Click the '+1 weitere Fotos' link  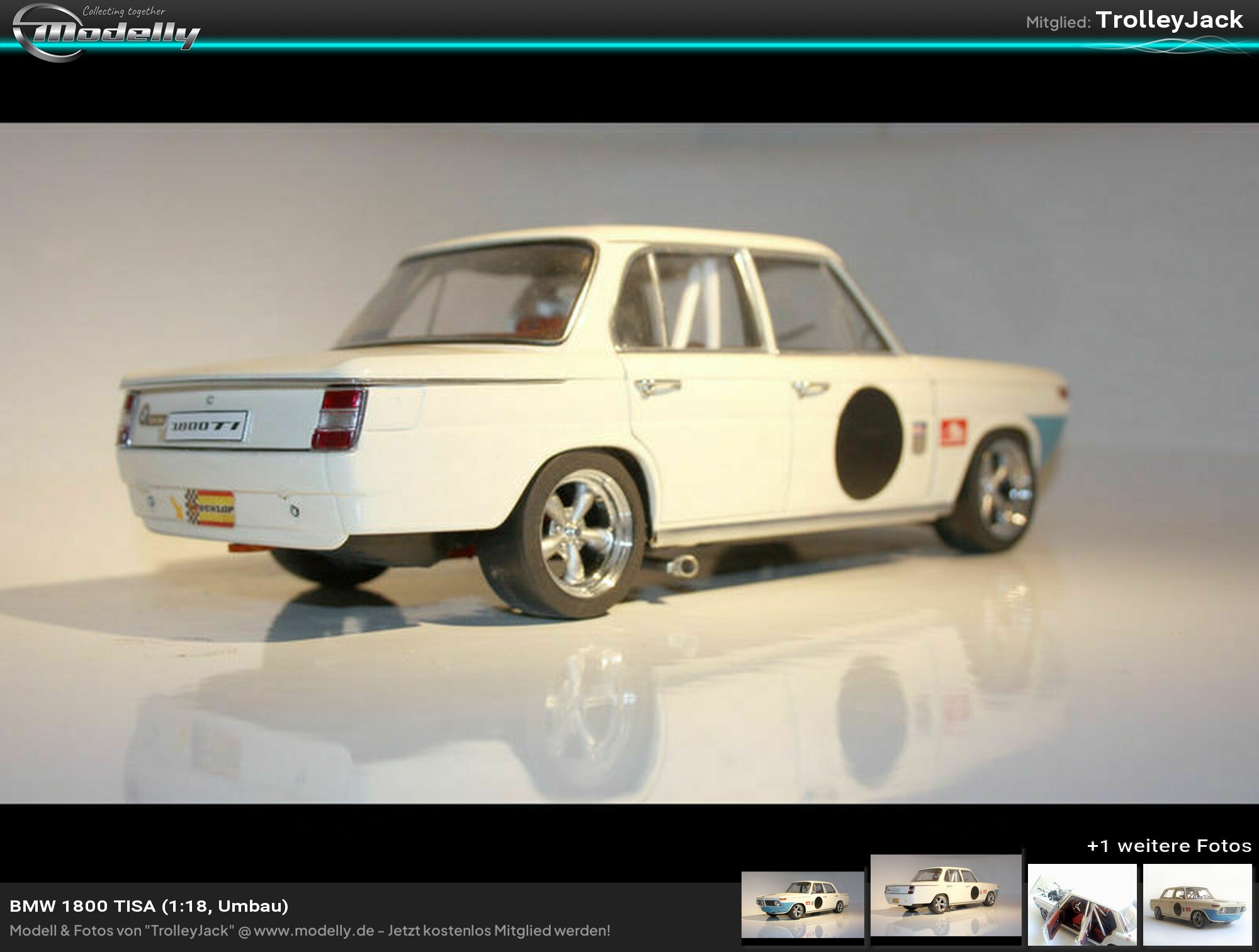point(1168,846)
